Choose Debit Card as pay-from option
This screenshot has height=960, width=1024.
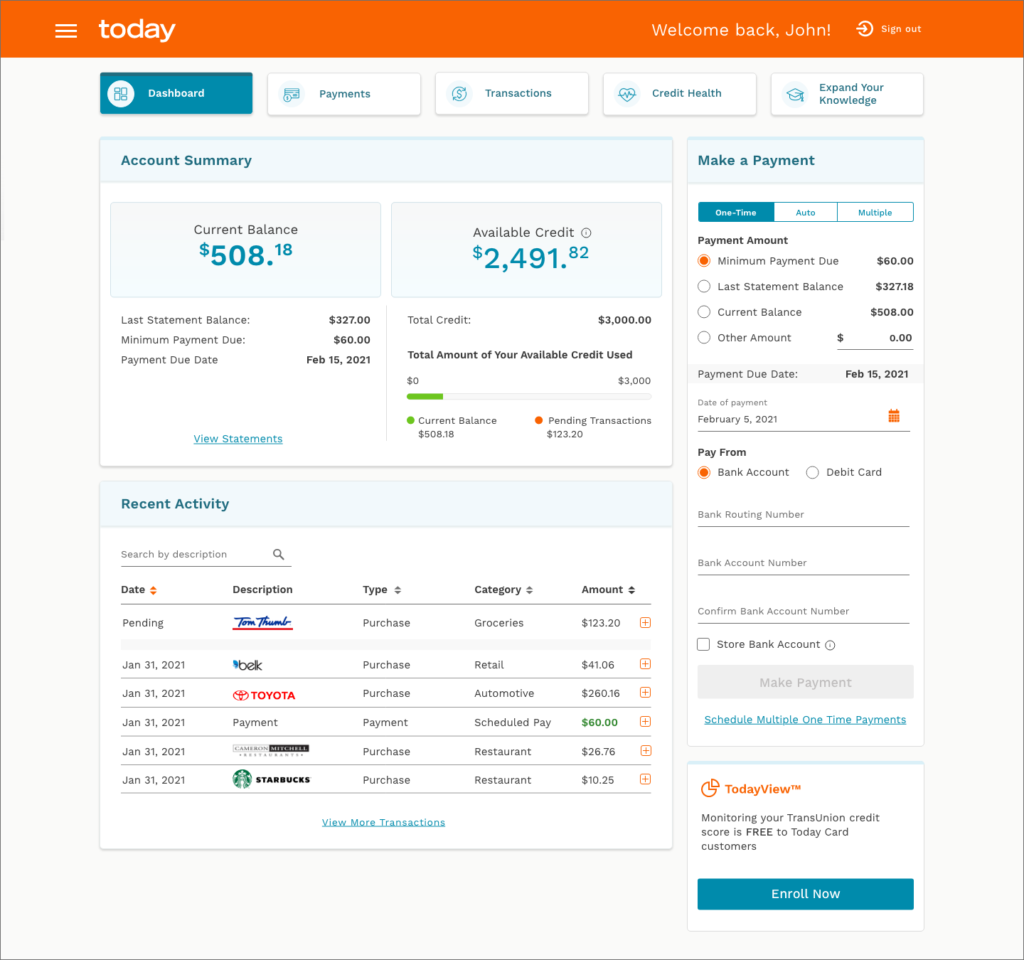(813, 472)
